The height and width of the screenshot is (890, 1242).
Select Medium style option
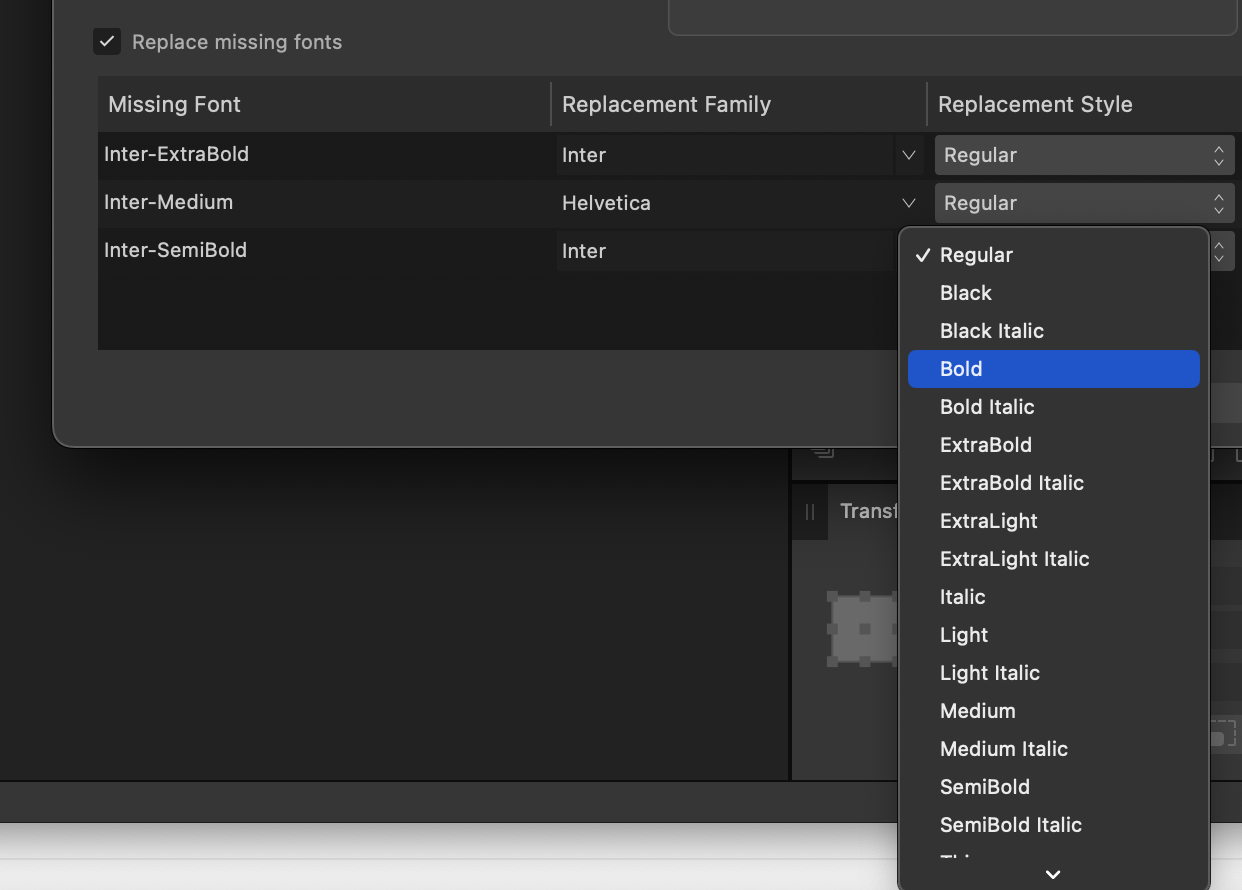1053,711
